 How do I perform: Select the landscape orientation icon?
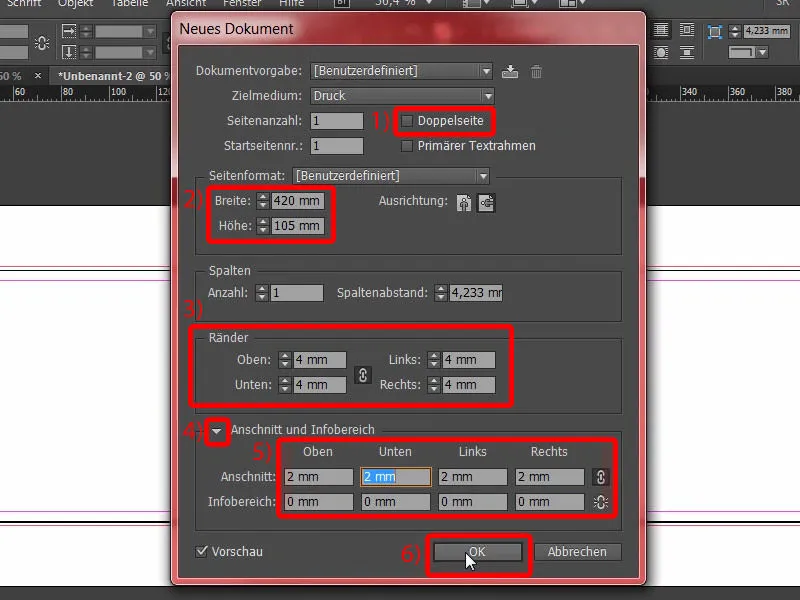tap(486, 203)
